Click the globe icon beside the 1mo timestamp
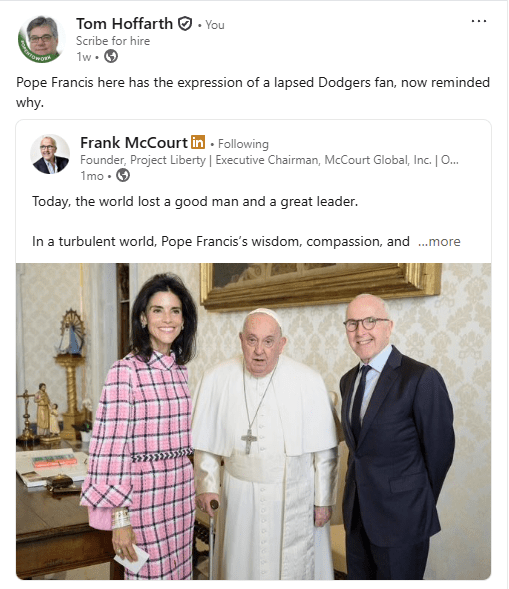The height and width of the screenshot is (589, 509). point(123,175)
